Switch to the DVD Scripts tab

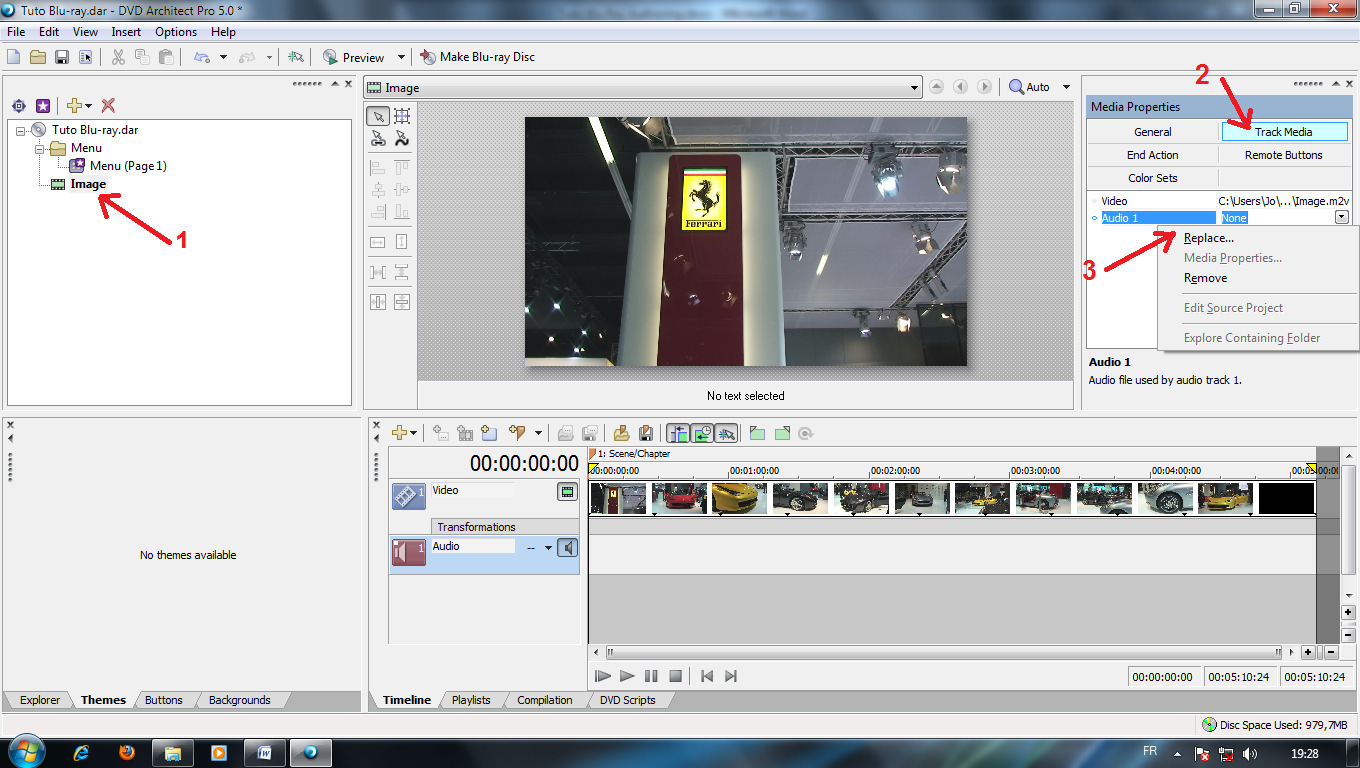[x=626, y=700]
